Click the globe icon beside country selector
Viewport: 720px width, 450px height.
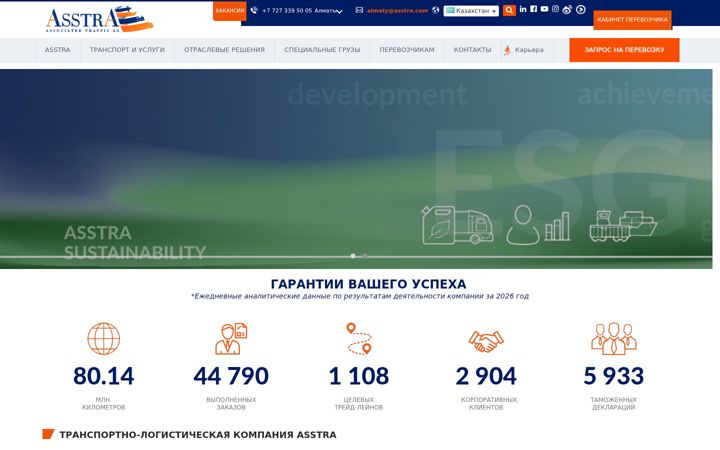(436, 10)
